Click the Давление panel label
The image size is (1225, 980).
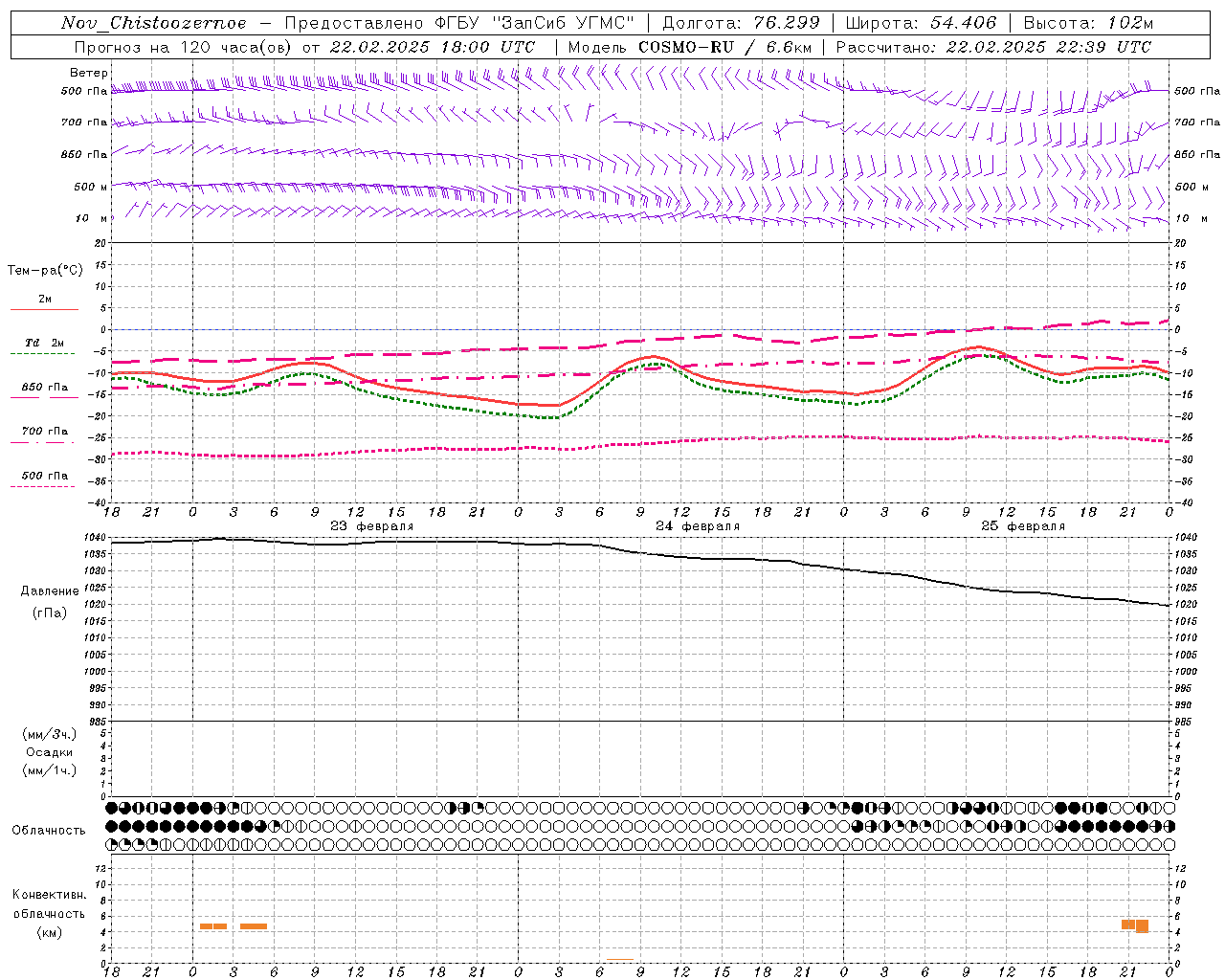(50, 591)
